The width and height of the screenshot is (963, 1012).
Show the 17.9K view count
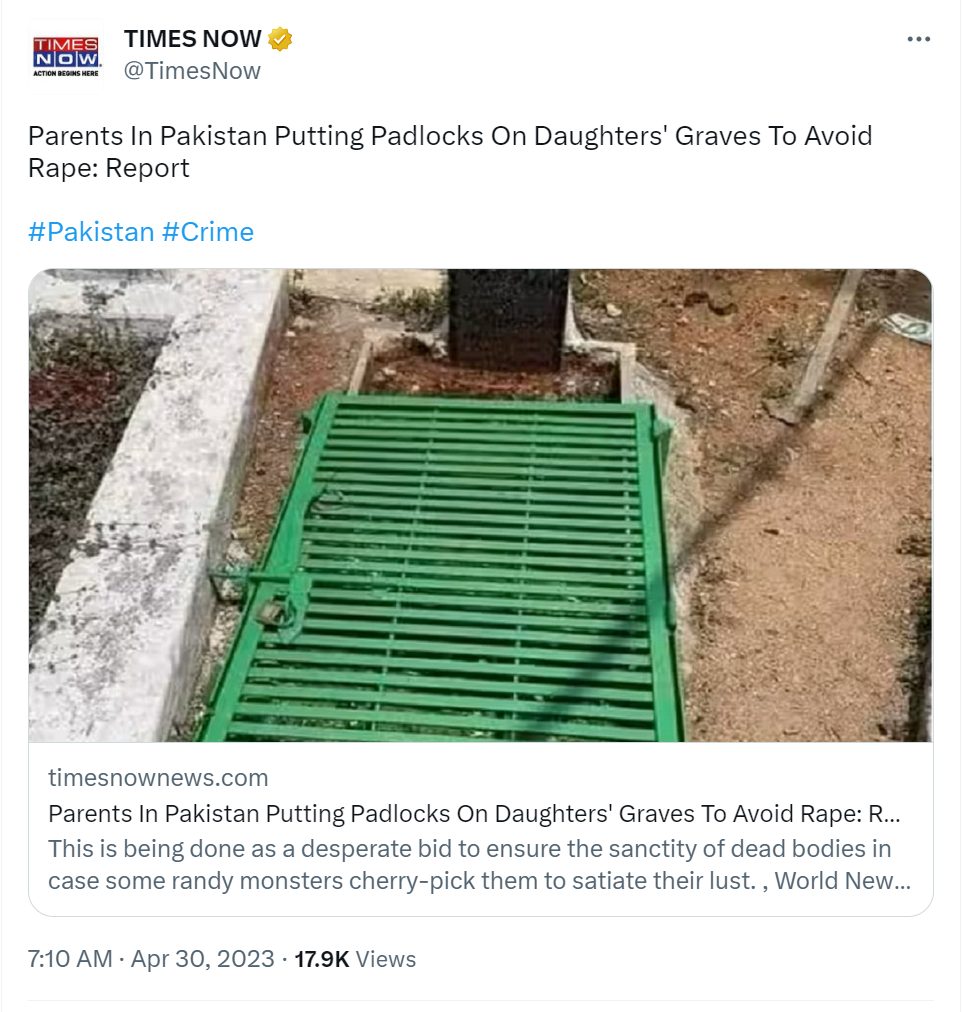[321, 959]
